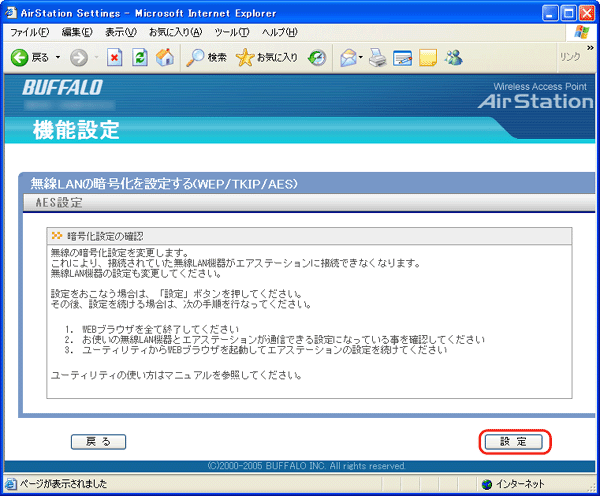The height and width of the screenshot is (496, 600).
Task: Expand the Mail icon dropdown arrow
Action: click(360, 58)
